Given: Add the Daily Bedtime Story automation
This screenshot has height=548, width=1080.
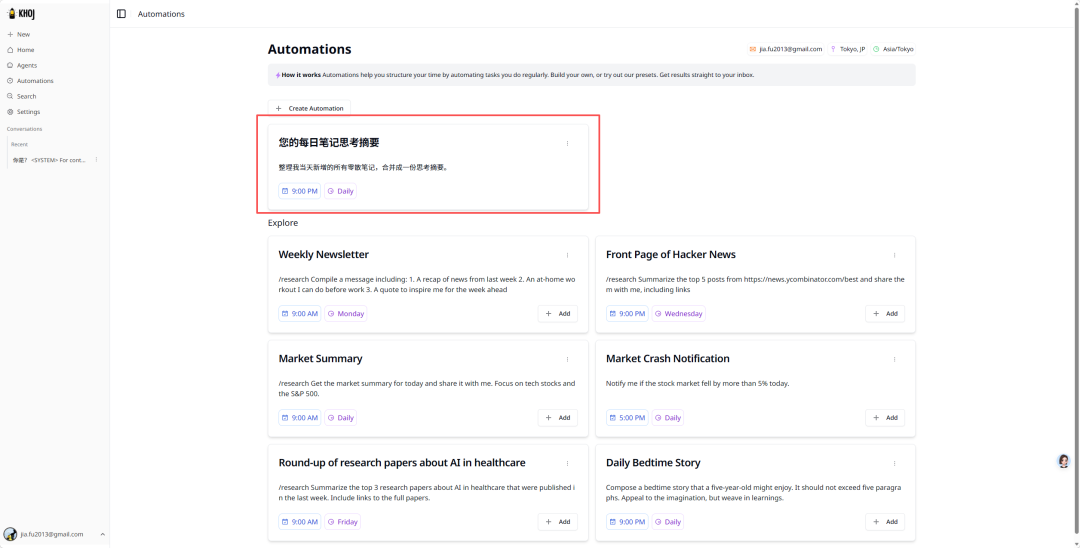Looking at the screenshot, I should 885,522.
